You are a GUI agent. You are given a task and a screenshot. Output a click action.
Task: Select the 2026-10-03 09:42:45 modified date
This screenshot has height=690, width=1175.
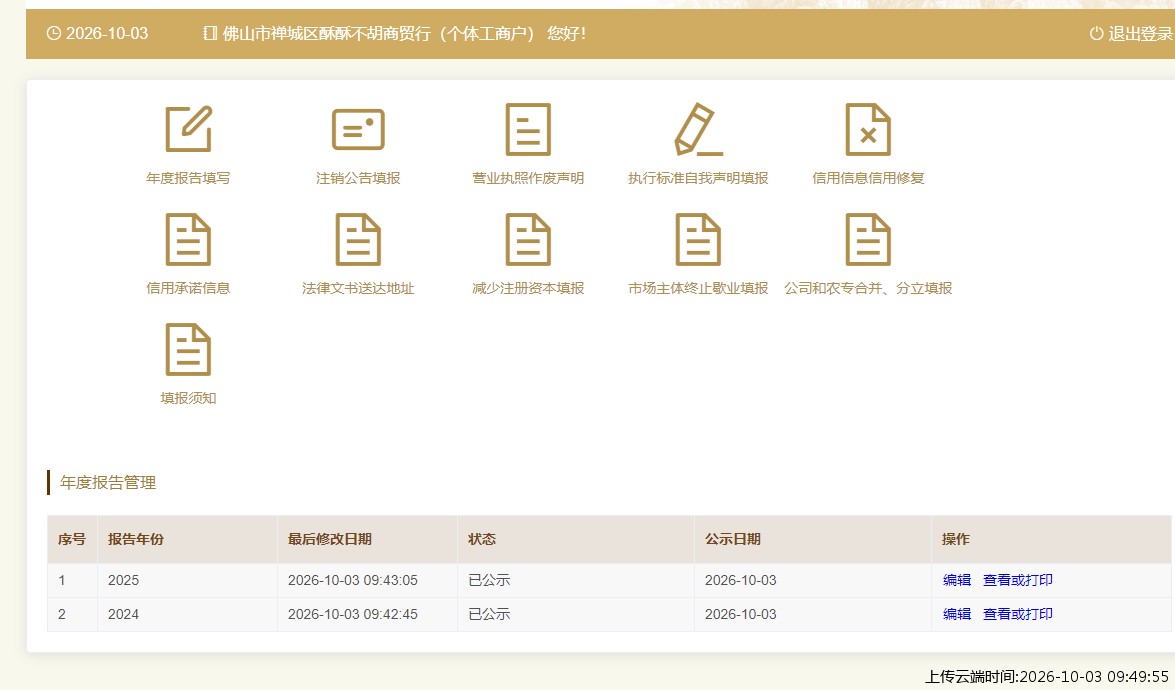pos(353,614)
